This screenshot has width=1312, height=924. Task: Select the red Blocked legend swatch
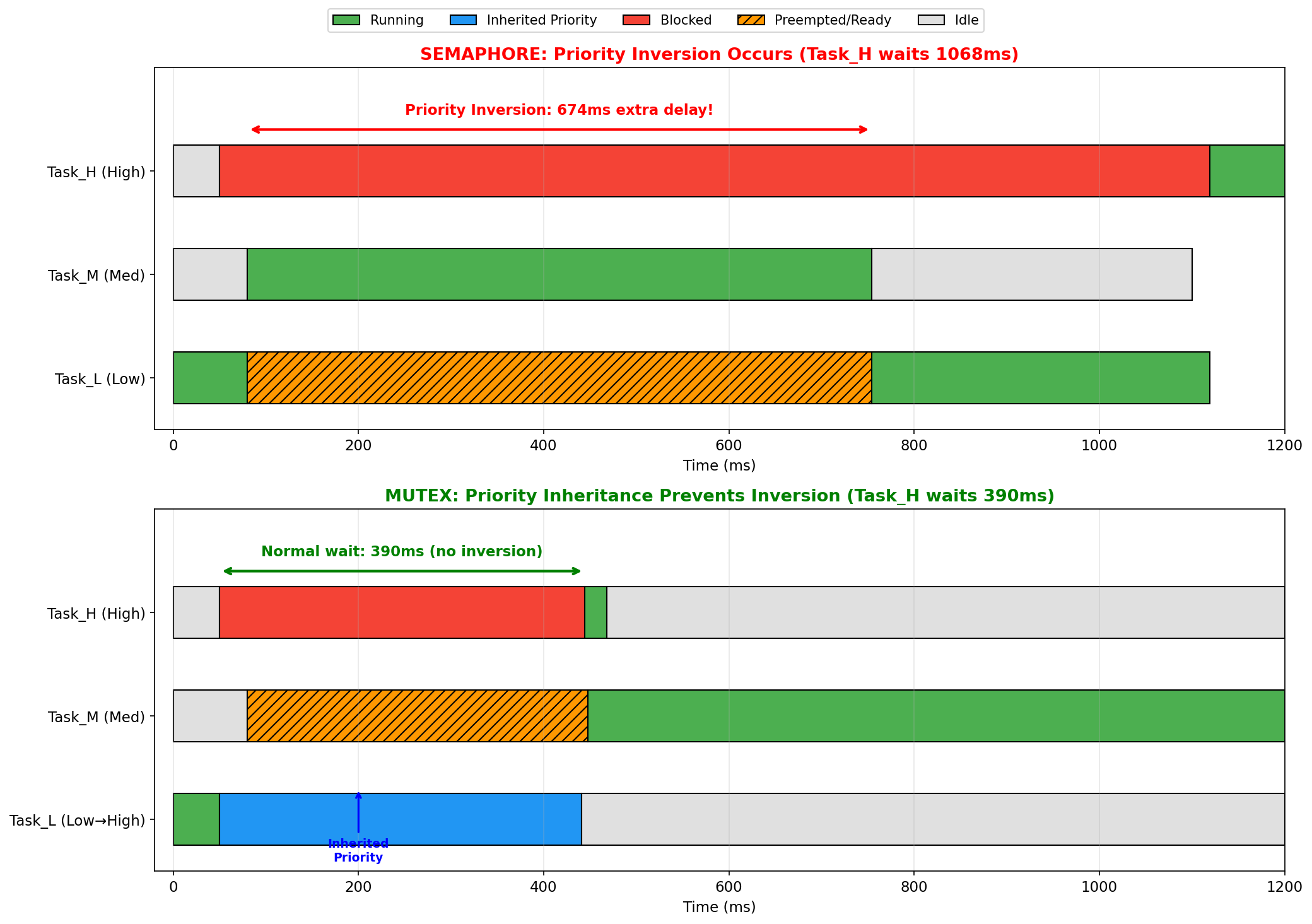pos(637,20)
